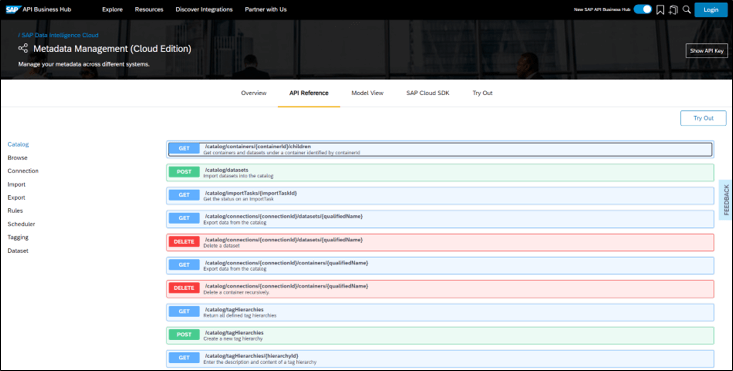
Task: Expand GET /catalog/containers/{containerId}/children operation
Action: (440, 149)
